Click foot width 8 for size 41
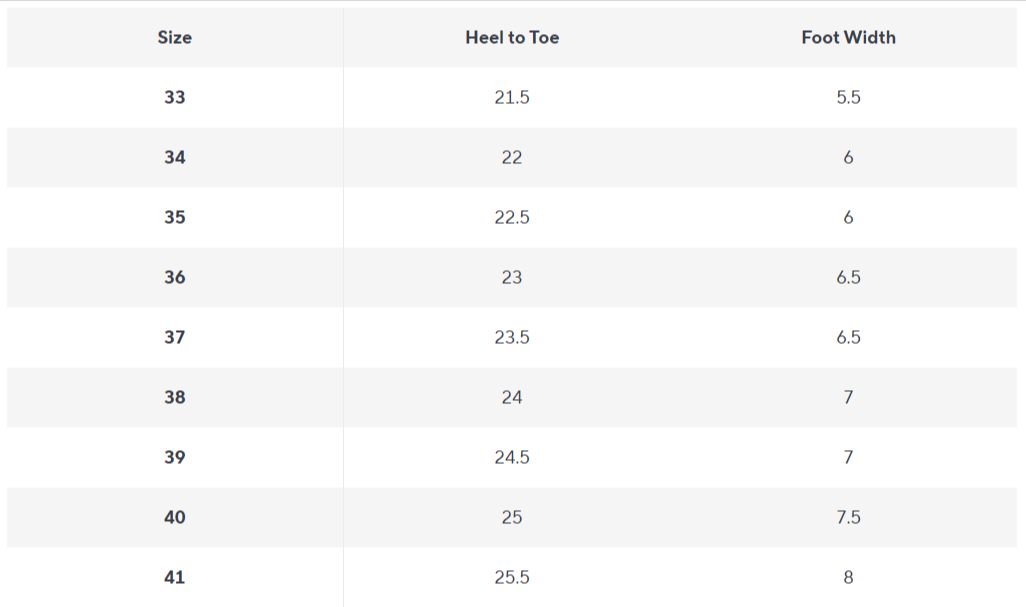1026x607 pixels. click(848, 578)
